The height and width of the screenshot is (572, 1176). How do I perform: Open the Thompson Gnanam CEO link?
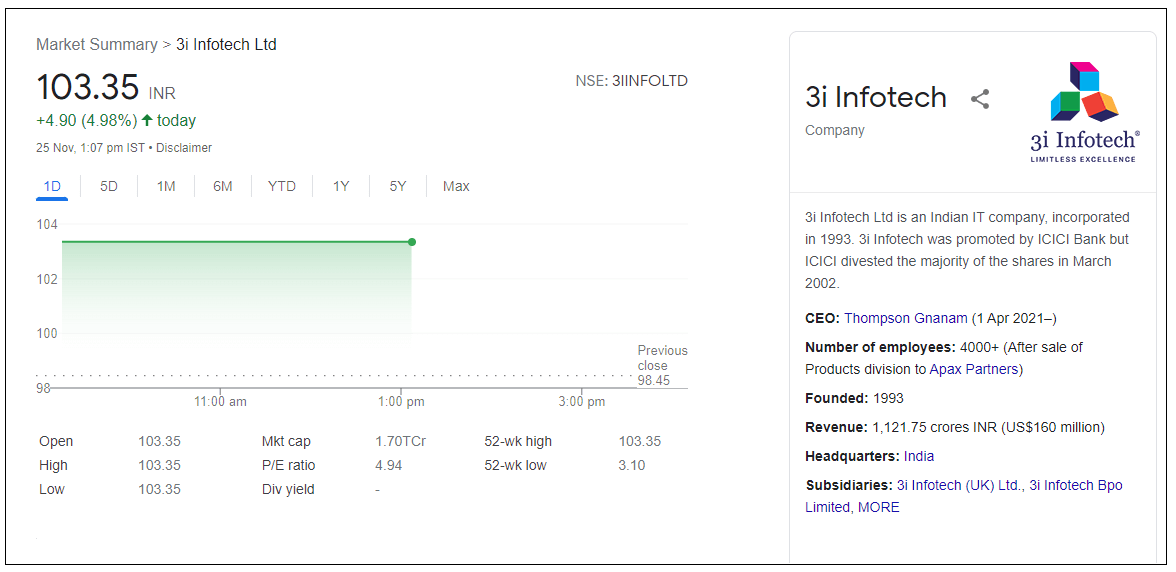[906, 318]
